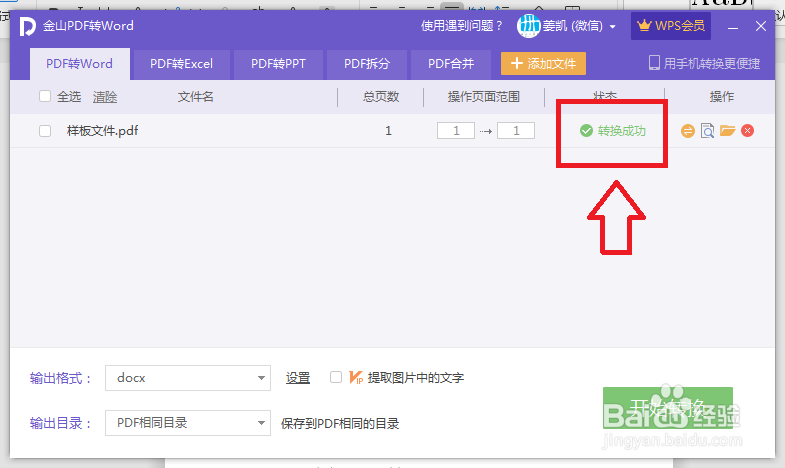Viewport: 785px width, 468px height.
Task: Click the green 开始转换 button
Action: coord(668,408)
